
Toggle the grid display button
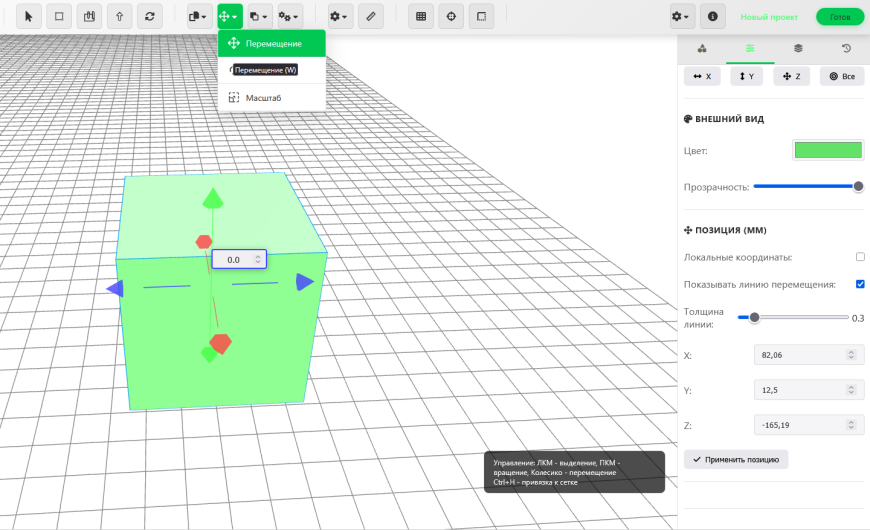point(421,17)
